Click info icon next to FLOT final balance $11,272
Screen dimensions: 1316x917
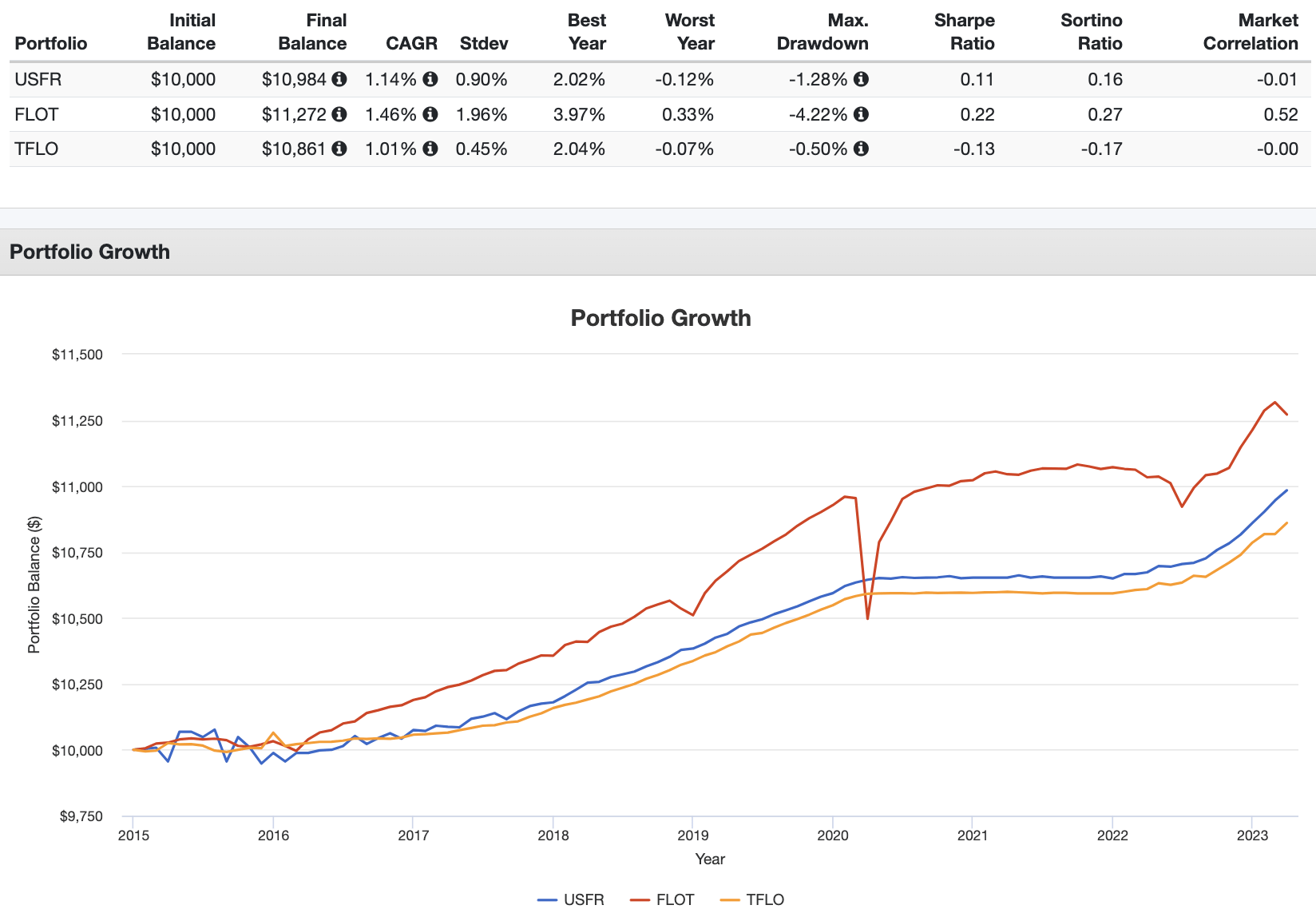click(x=339, y=114)
